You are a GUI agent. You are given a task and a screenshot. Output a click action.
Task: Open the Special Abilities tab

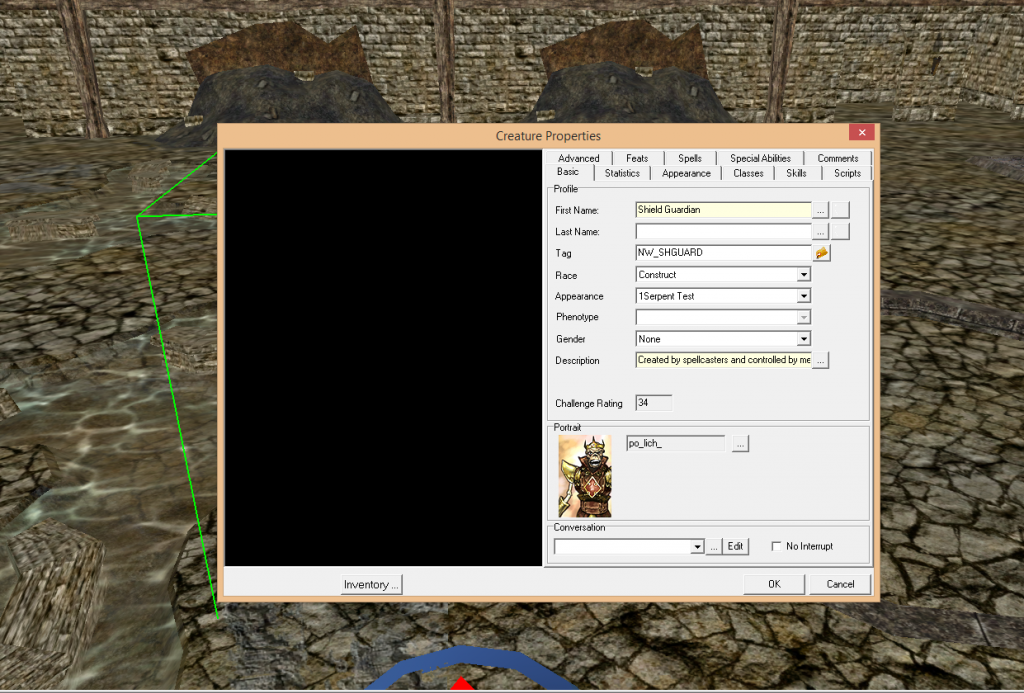[x=761, y=157]
